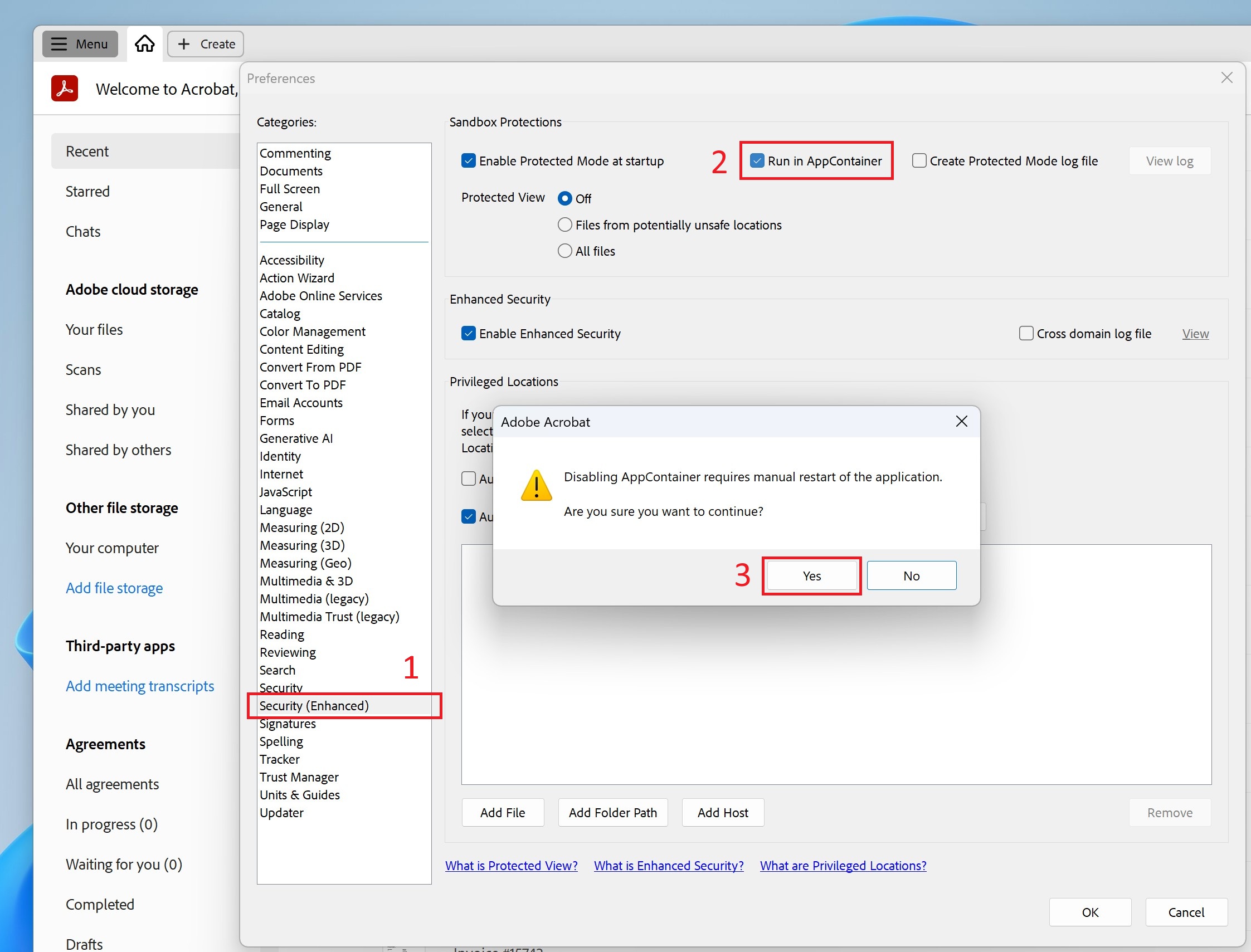Click Cancel in Preferences
The height and width of the screenshot is (952, 1251).
tap(1186, 912)
